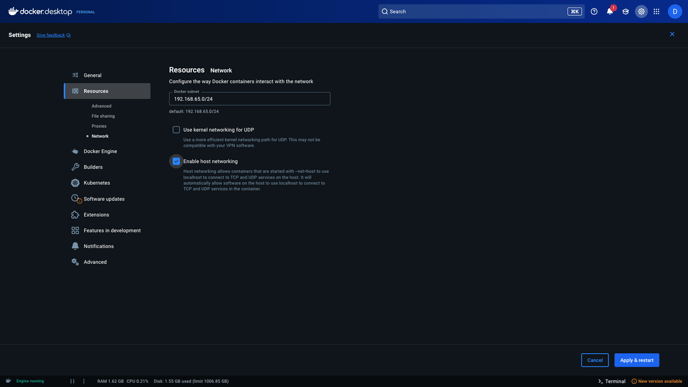Click the Cancel button
Viewport: 688px width, 387px height.
(595, 360)
